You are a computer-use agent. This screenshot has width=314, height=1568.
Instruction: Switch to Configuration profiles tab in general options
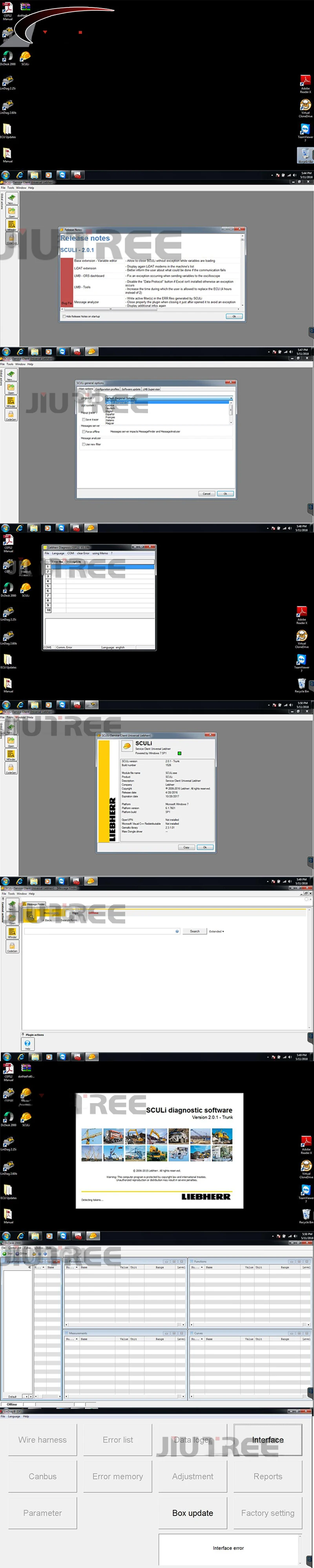point(107,389)
